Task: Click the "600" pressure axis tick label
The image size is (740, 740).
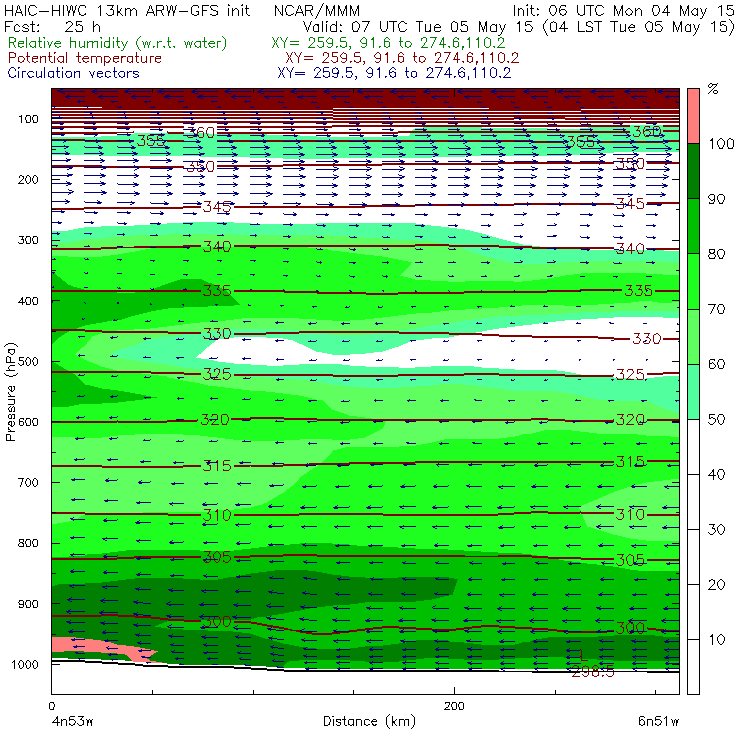Action: click(x=28, y=422)
